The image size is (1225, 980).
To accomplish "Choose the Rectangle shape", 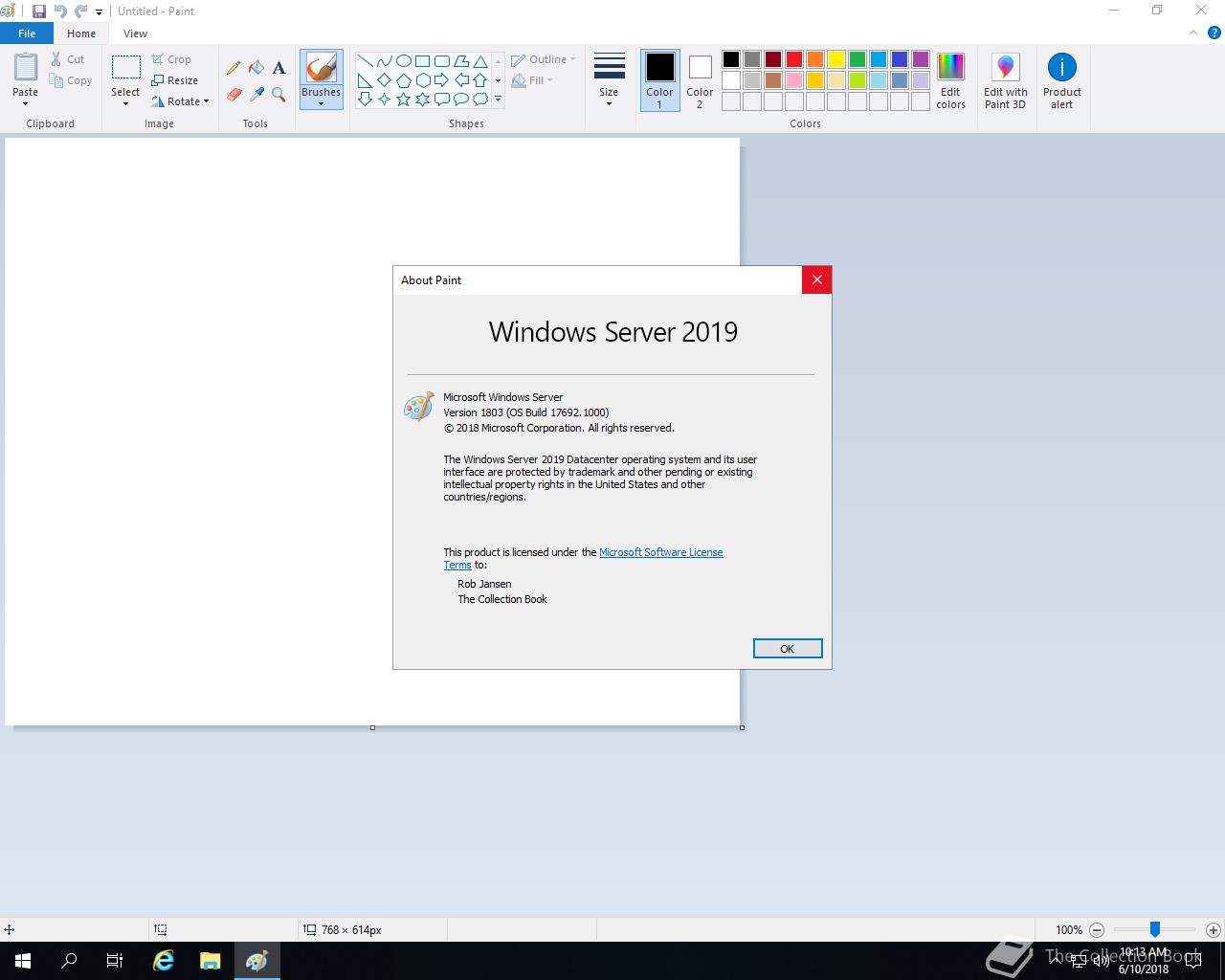I will click(423, 61).
